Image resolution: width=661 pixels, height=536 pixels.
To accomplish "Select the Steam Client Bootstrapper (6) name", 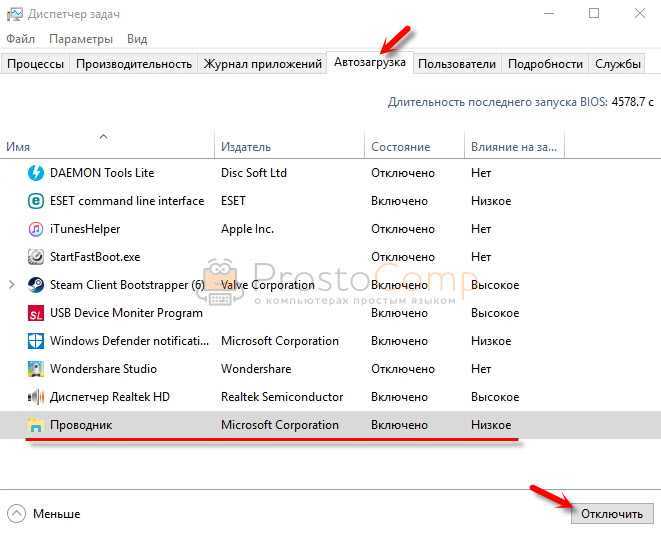I will point(127,285).
